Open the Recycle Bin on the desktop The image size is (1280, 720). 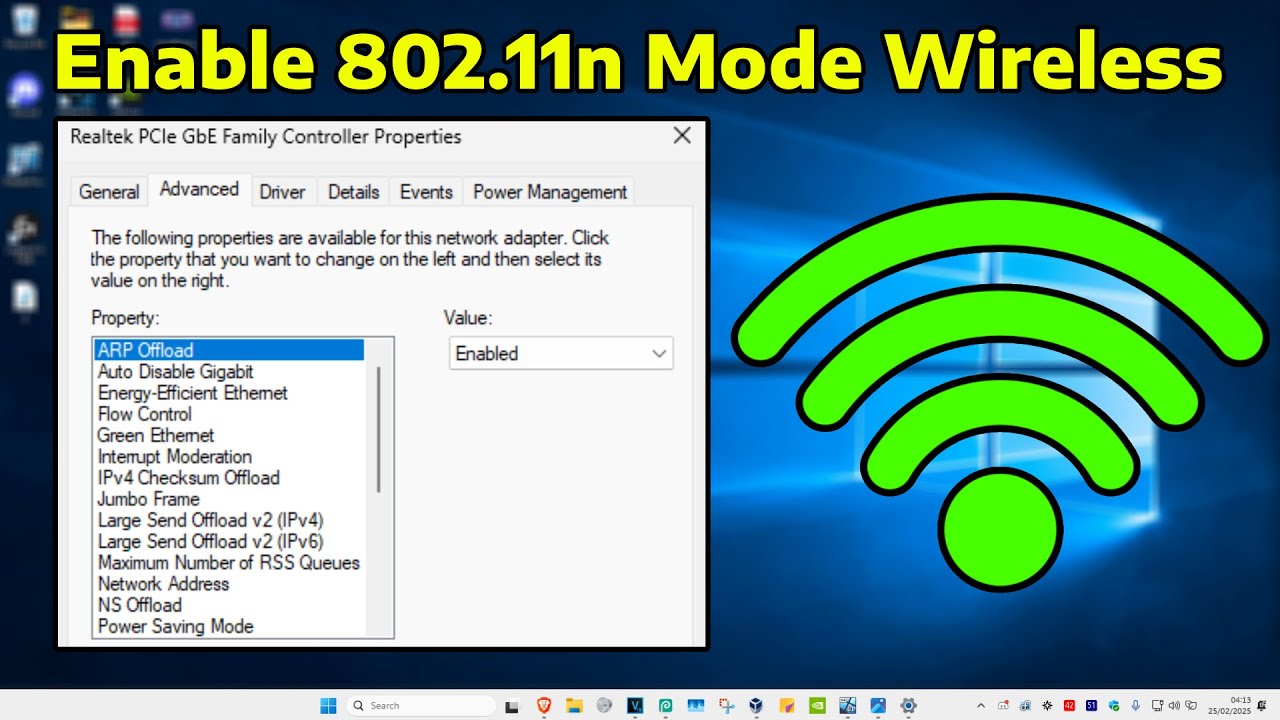[x=24, y=25]
